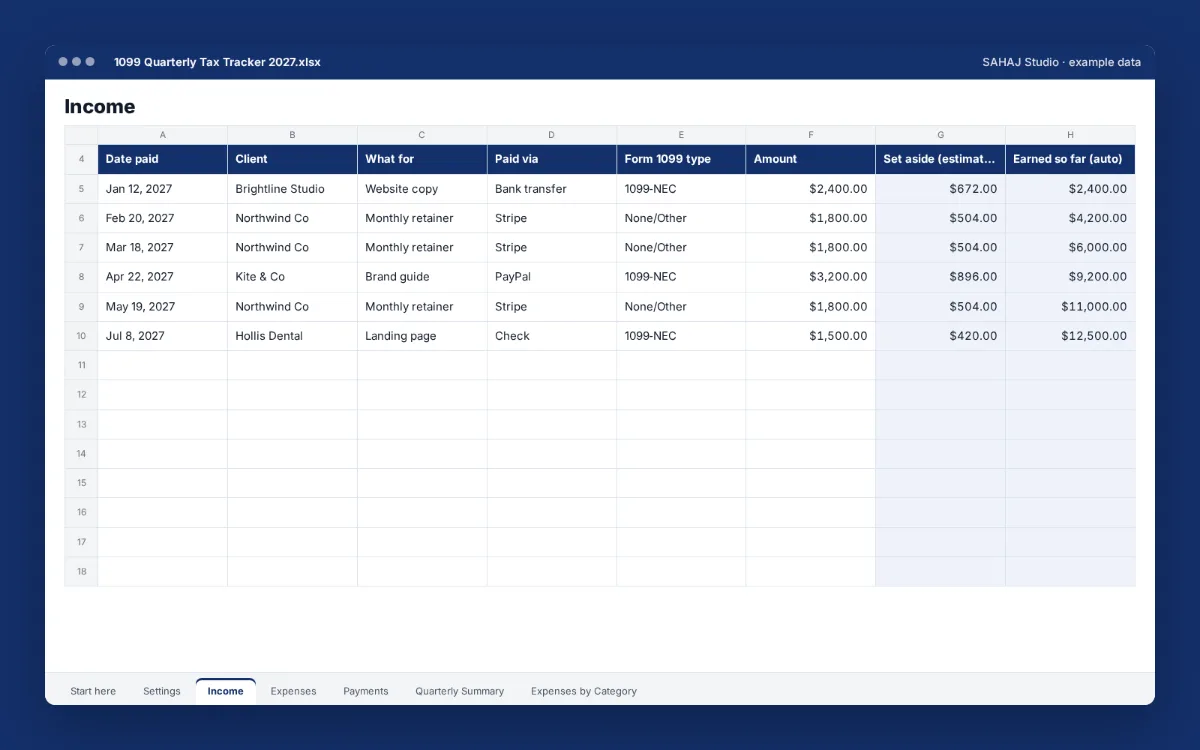This screenshot has width=1200, height=750.
Task: Select the Jul 8, 2027 date cell
Action: click(x=163, y=336)
